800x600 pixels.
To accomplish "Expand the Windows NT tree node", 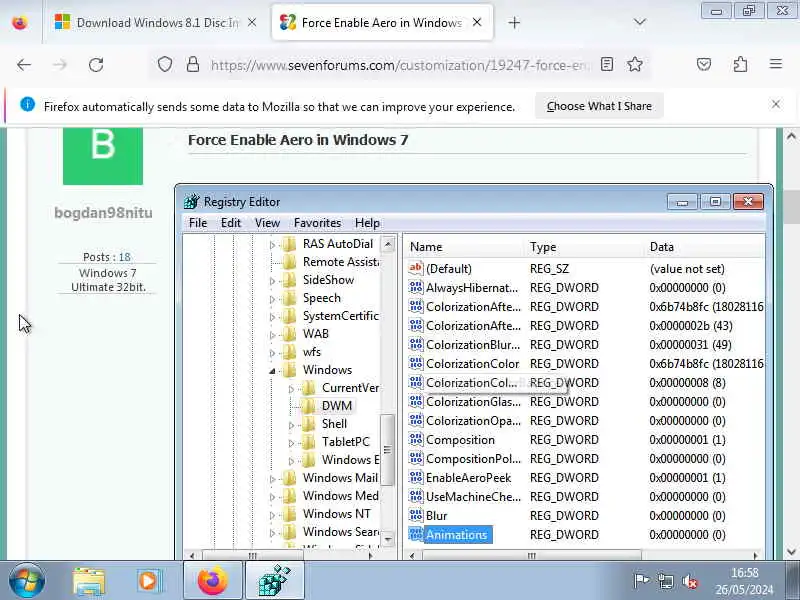I will (x=272, y=515).
